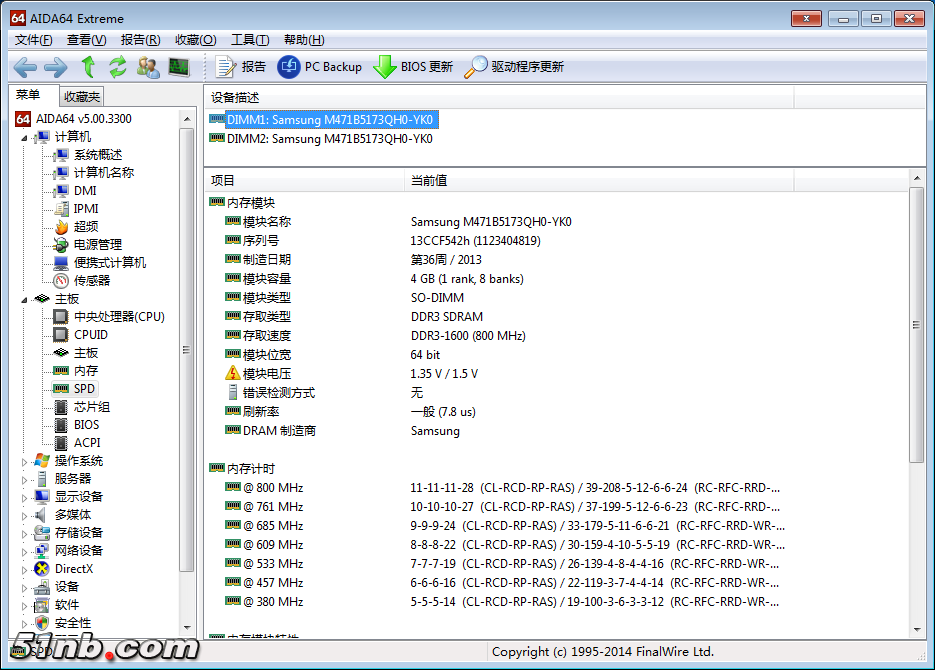Click the green Up arrow toolbar icon
The width and height of the screenshot is (935, 670).
pyautogui.click(x=88, y=67)
